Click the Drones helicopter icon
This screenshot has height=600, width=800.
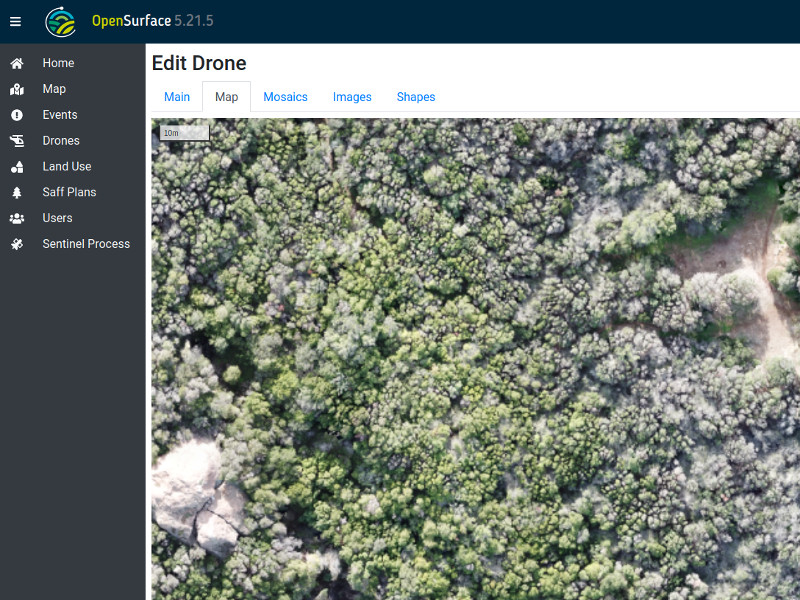[x=17, y=141]
